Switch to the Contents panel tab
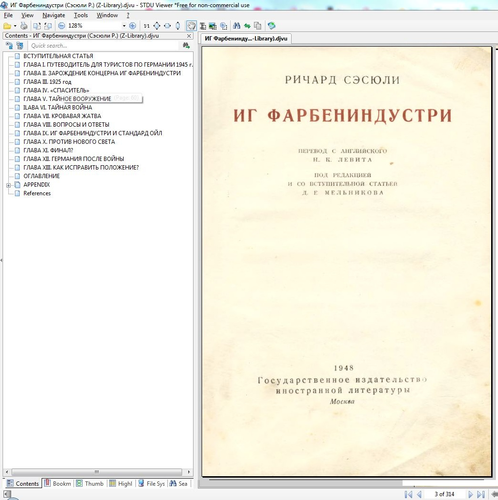The image size is (498, 500). coord(23,483)
